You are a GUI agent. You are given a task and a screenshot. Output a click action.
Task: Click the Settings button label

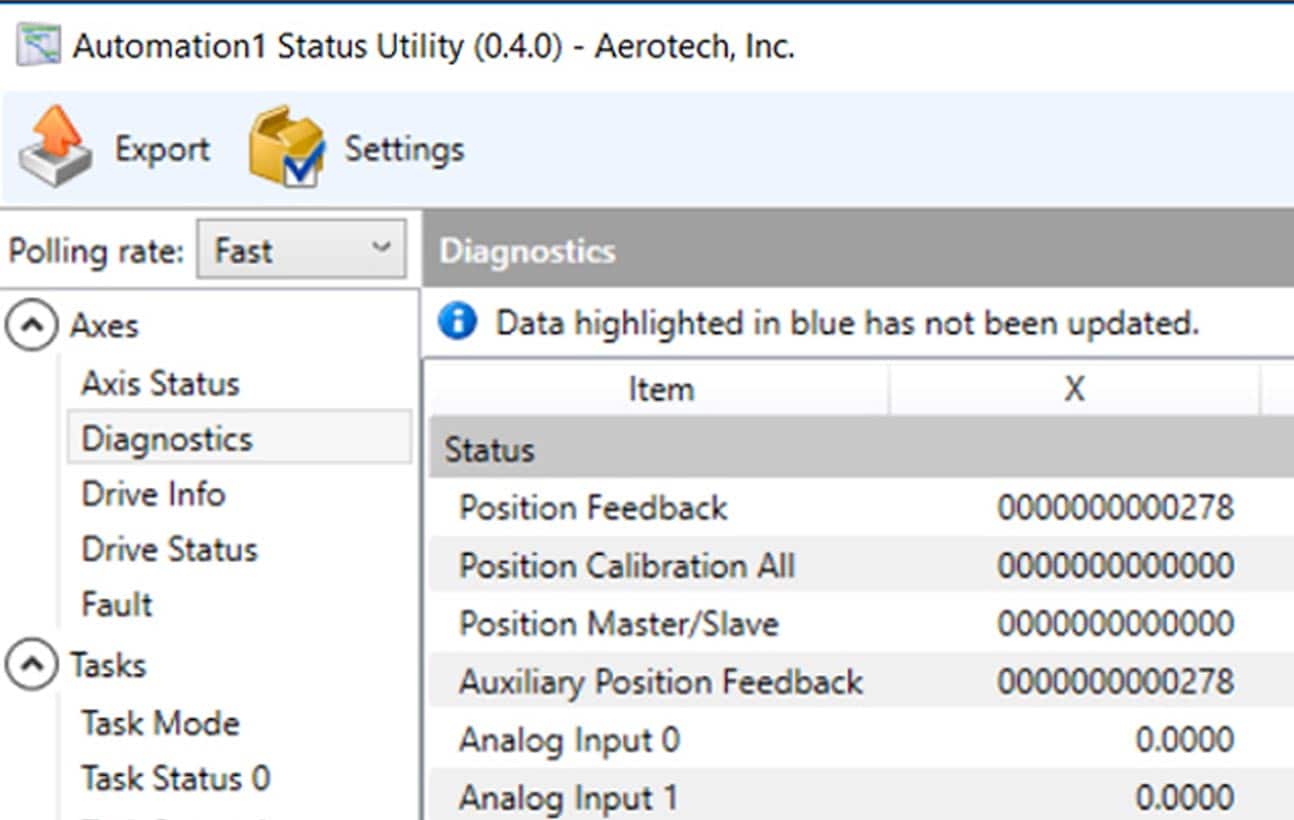(x=404, y=149)
